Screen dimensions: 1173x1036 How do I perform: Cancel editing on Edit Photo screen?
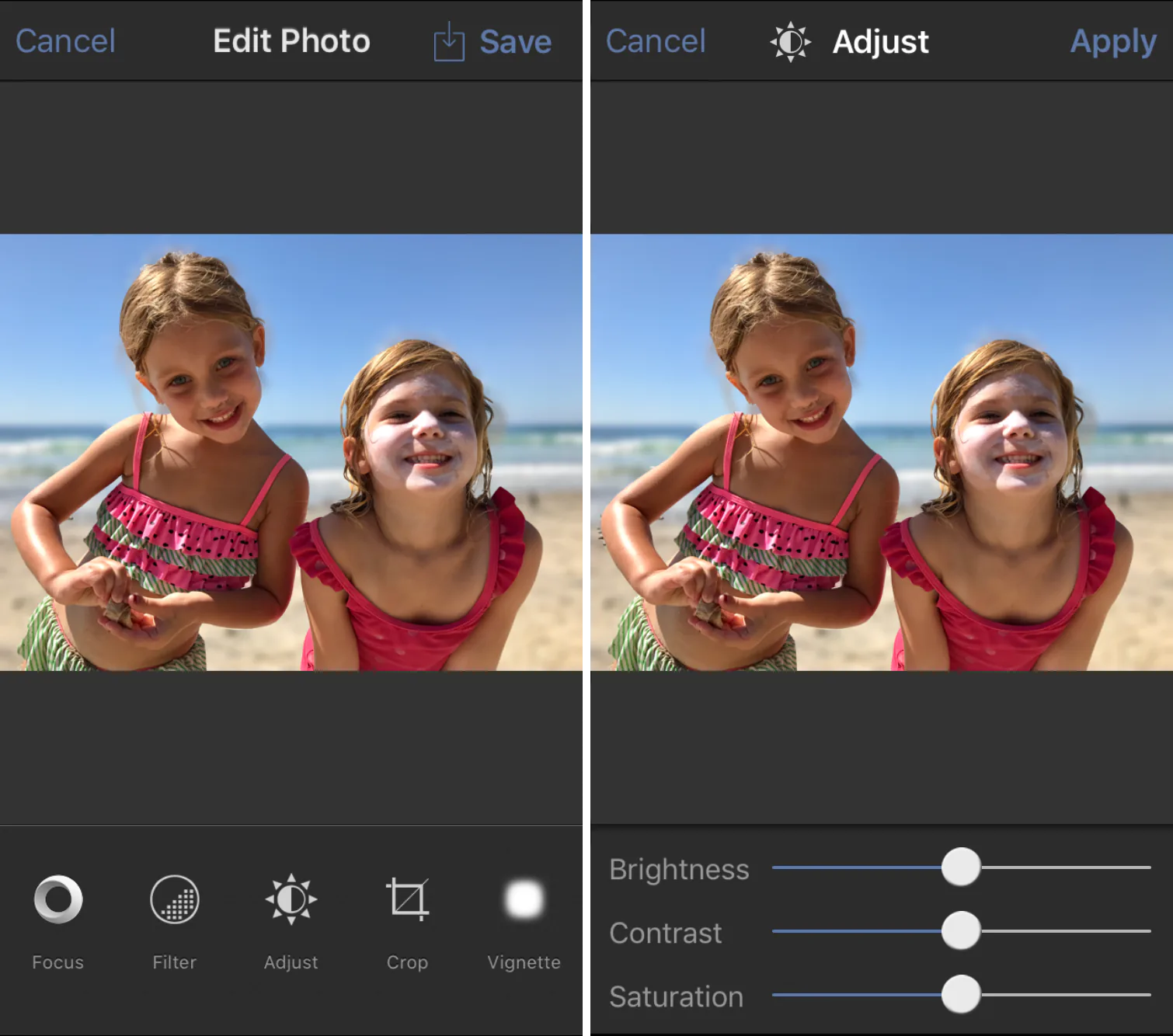(x=65, y=41)
